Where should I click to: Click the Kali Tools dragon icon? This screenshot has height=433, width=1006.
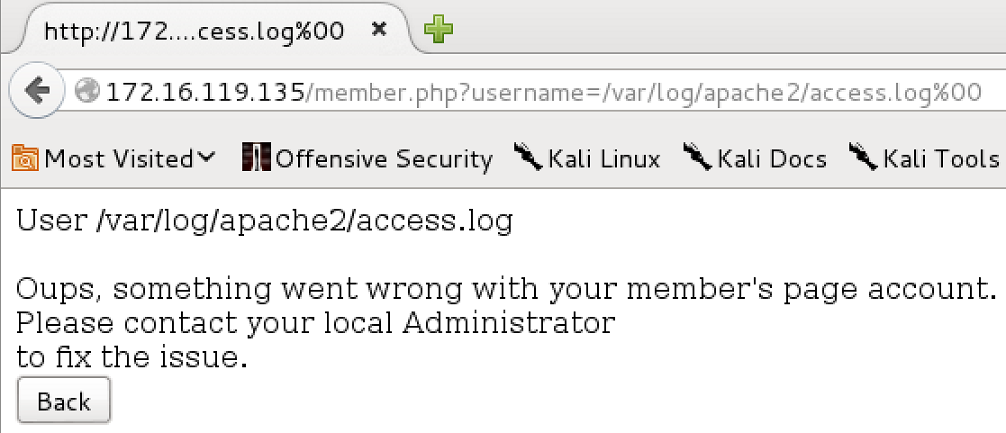coord(864,157)
